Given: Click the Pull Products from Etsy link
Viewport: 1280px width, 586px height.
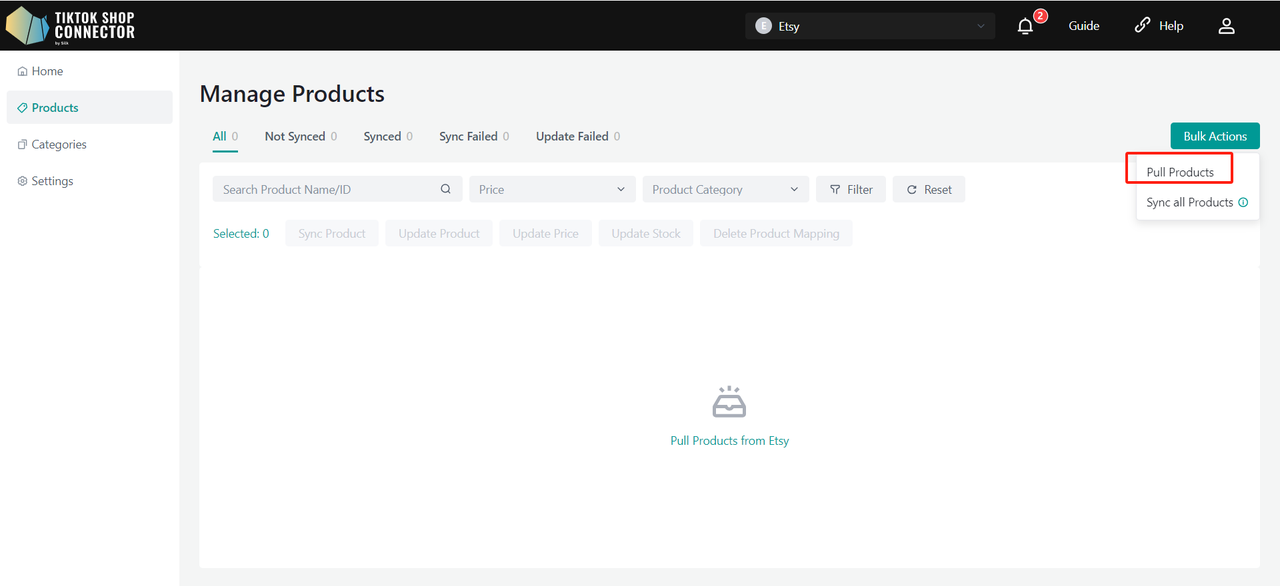Looking at the screenshot, I should coord(730,441).
